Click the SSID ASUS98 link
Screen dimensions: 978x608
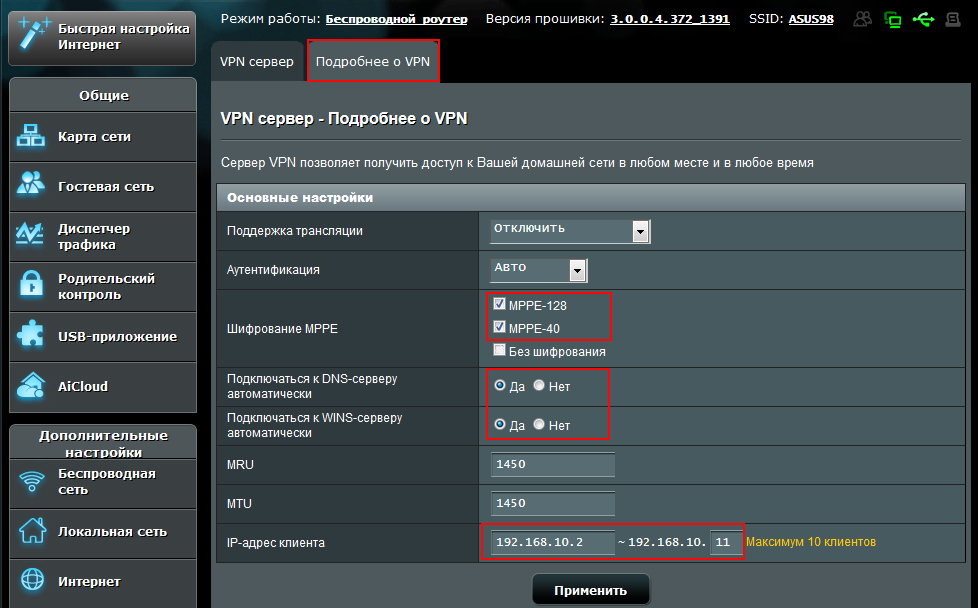(x=811, y=19)
